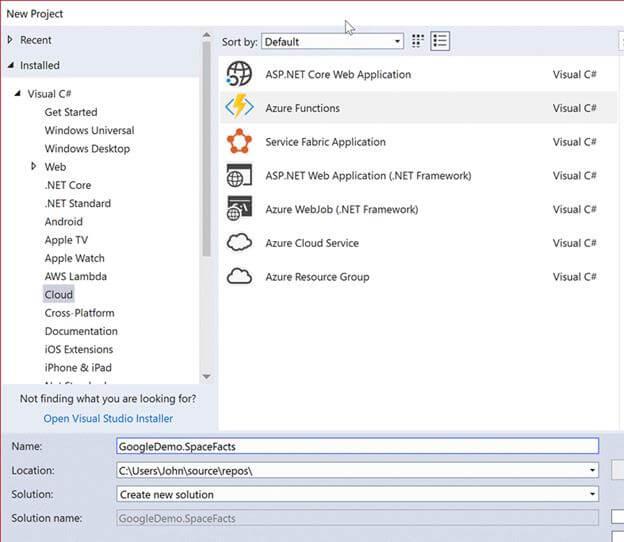Open the Sort by Default dropdown
The width and height of the screenshot is (624, 542).
coord(332,41)
